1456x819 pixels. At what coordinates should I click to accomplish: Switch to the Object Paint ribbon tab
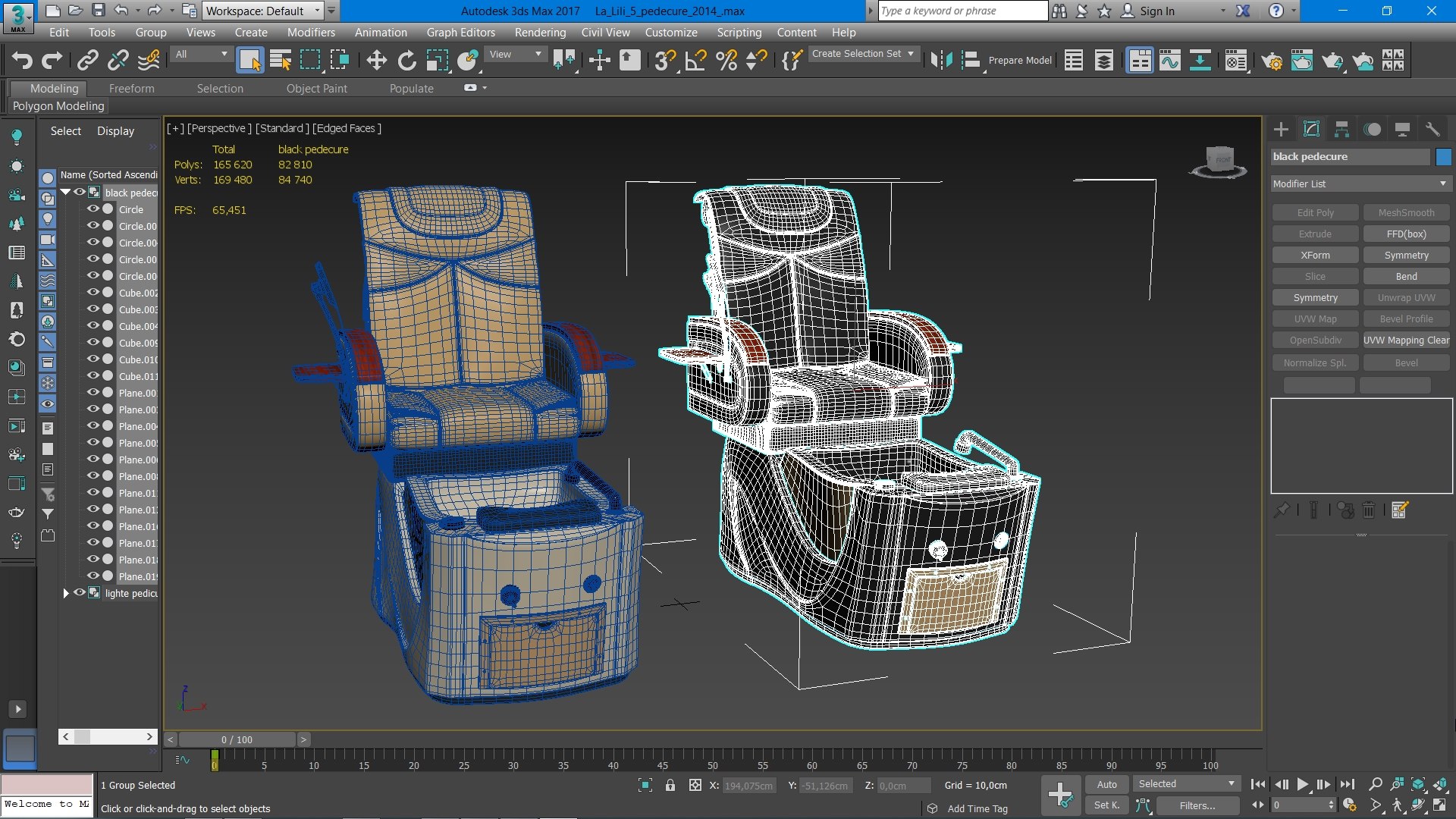(316, 89)
